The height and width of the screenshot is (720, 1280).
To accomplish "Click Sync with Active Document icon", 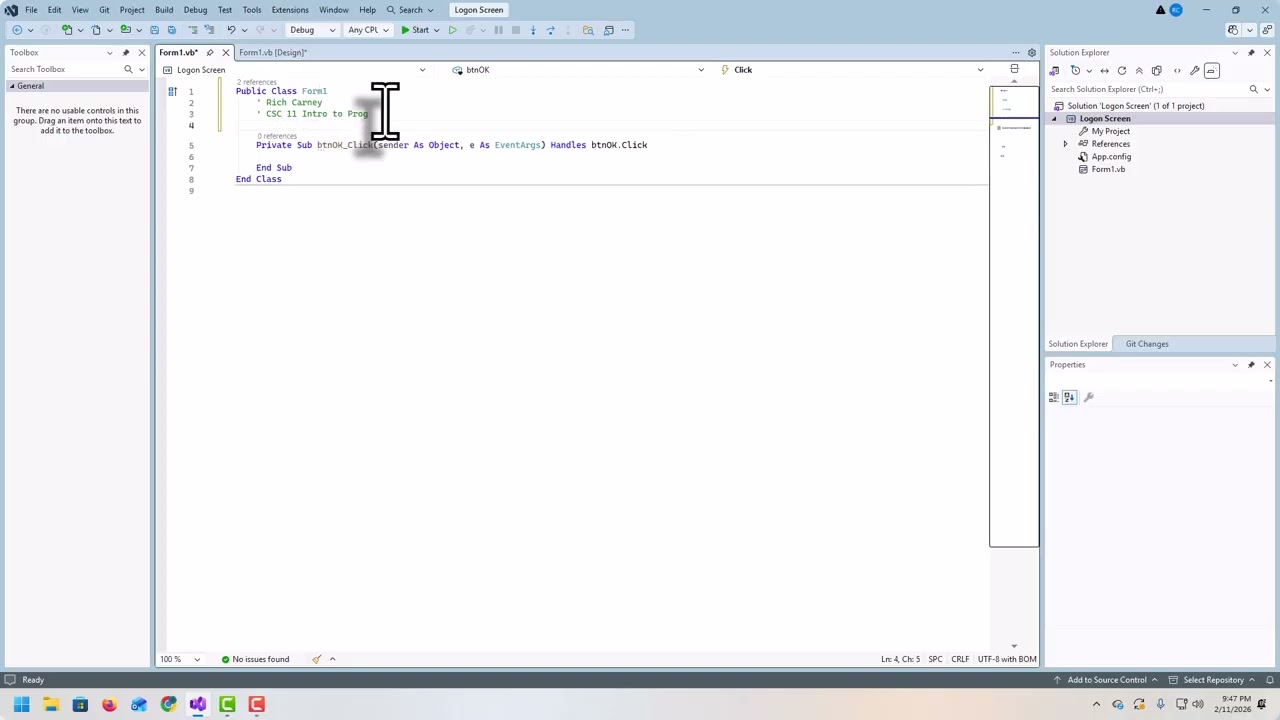I will point(1104,71).
